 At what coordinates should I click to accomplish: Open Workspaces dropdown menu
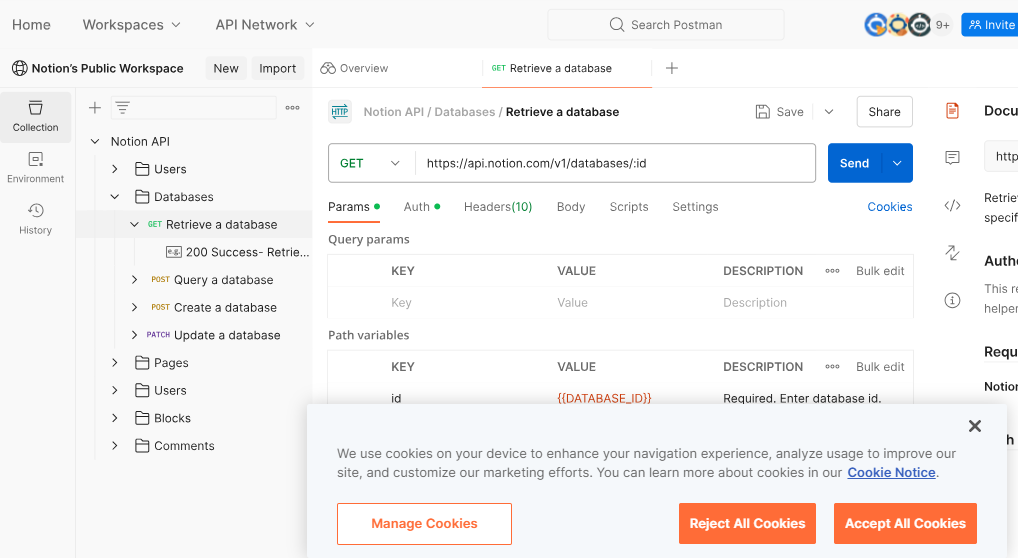pos(132,25)
